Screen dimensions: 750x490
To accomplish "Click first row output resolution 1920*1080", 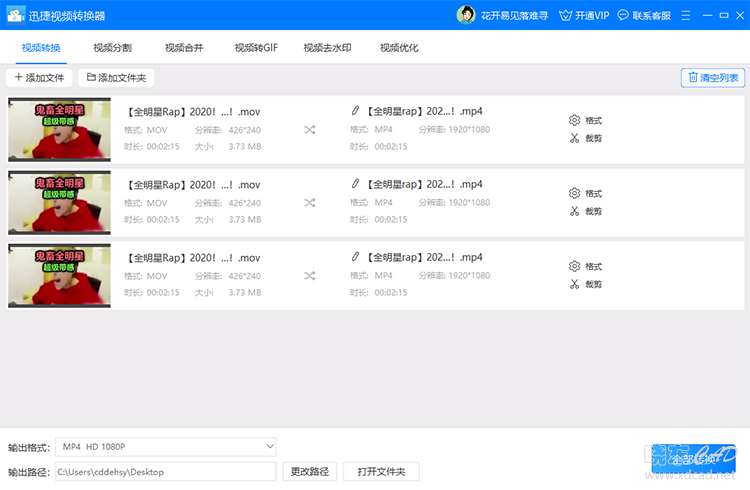I will click(x=469, y=130).
